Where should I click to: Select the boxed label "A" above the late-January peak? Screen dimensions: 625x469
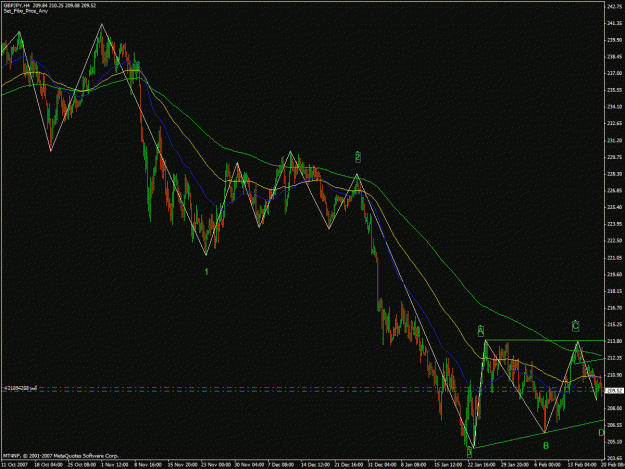tap(481, 331)
